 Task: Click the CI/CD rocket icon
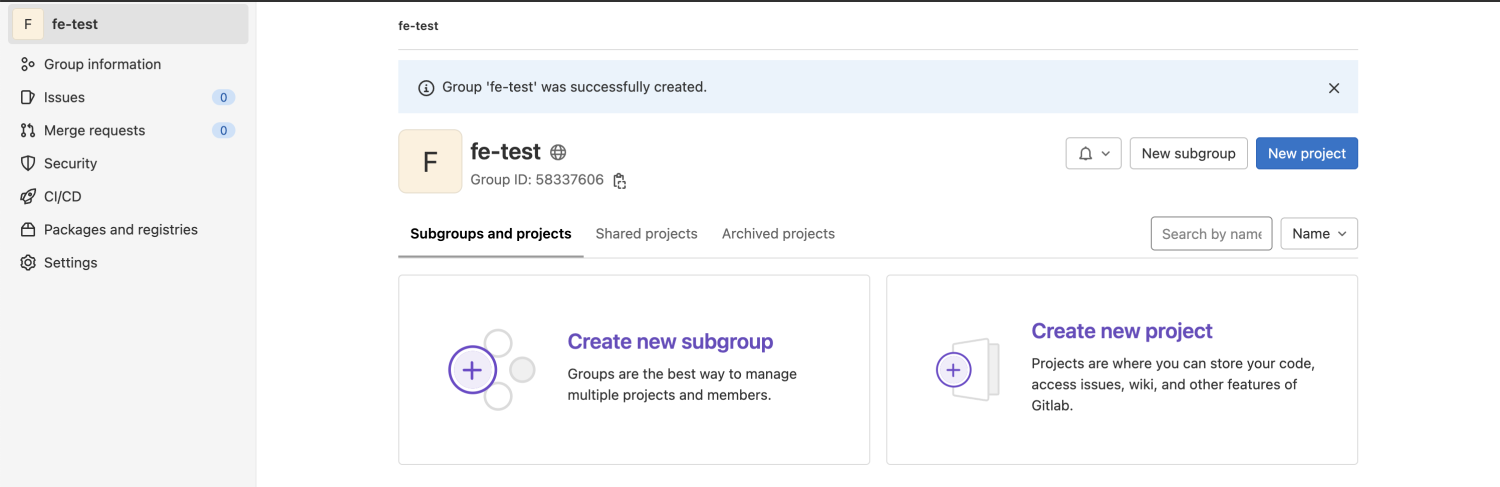coord(28,196)
